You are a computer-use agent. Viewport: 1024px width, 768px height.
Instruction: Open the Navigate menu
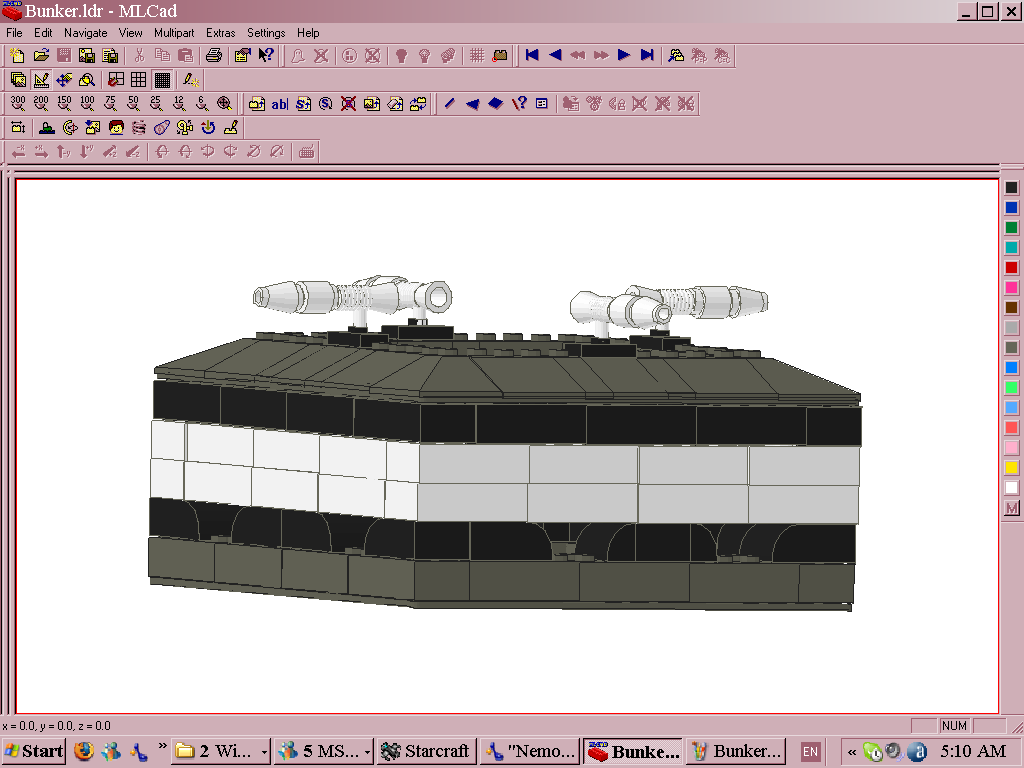[86, 33]
